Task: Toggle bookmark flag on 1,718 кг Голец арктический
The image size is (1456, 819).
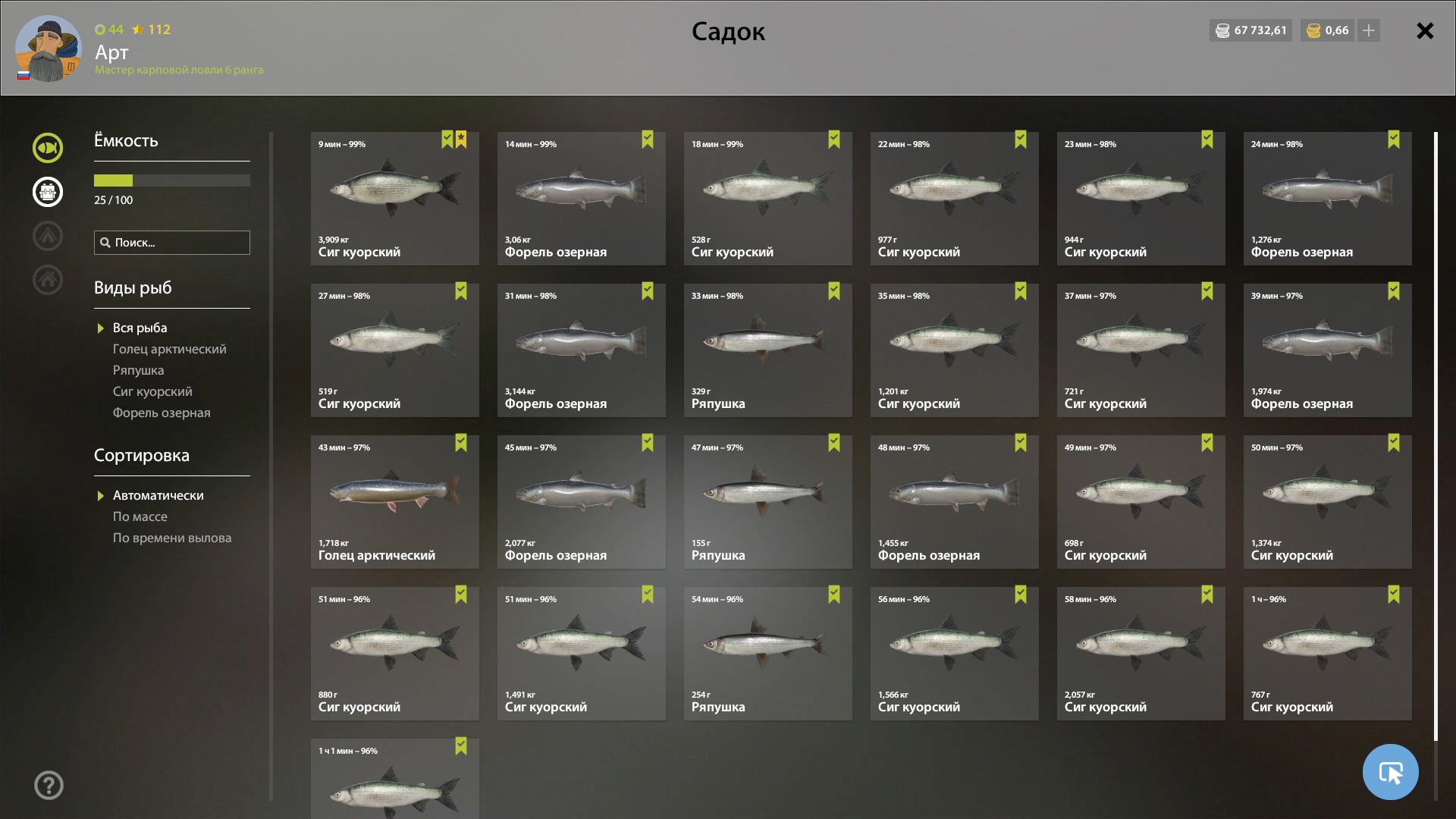Action: tap(460, 443)
